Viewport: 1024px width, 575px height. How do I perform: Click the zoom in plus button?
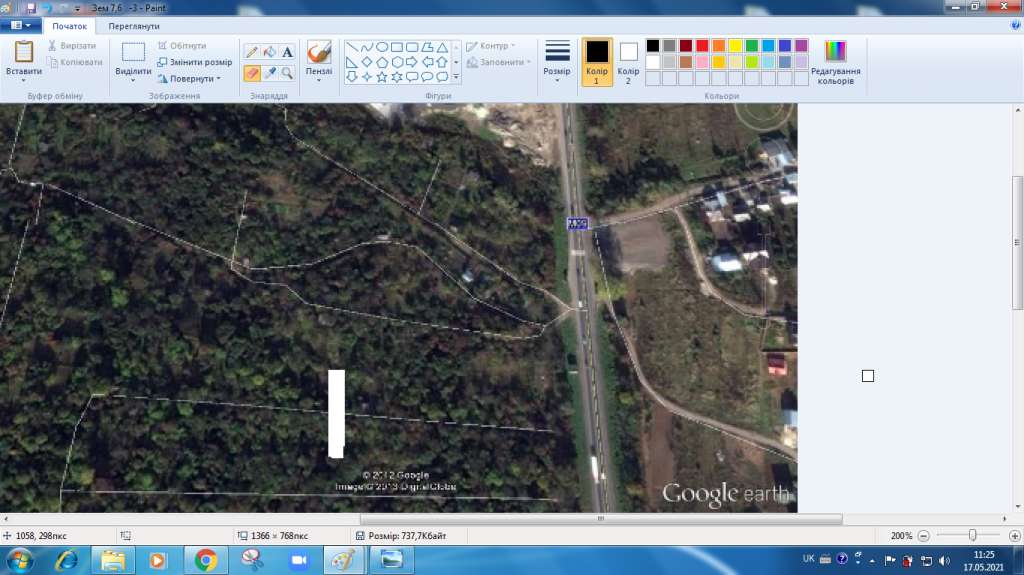tap(1012, 535)
